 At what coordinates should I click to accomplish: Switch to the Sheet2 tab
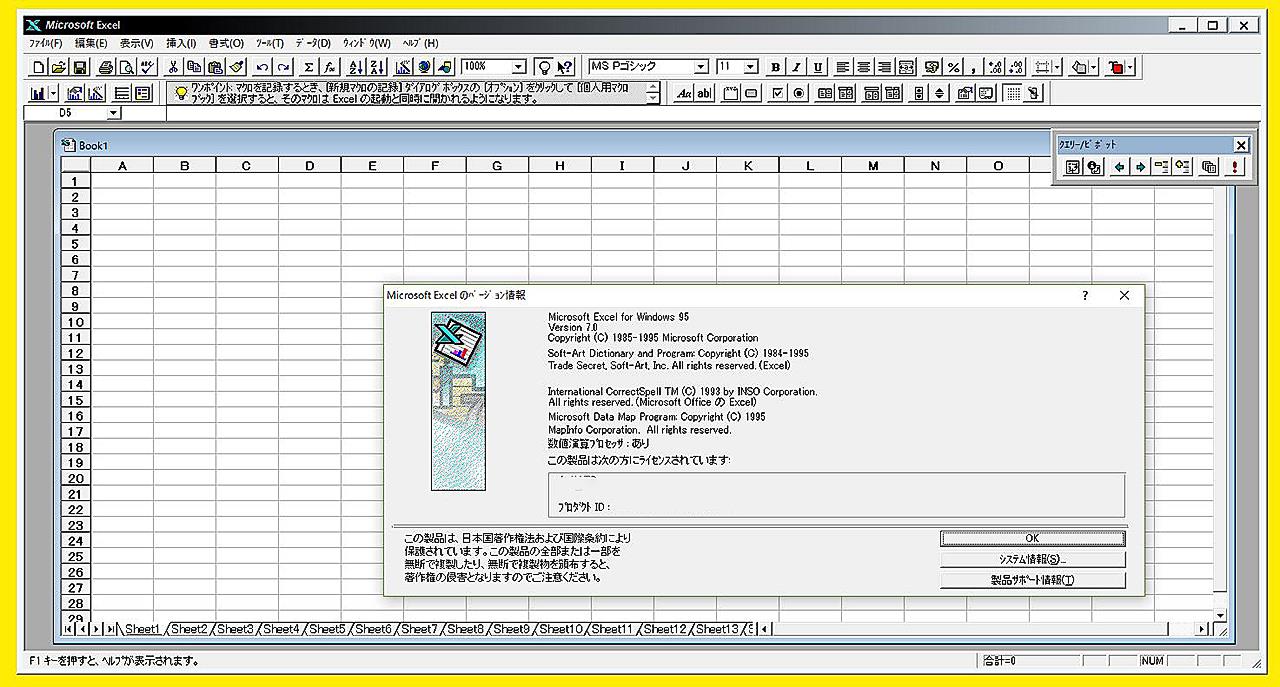tap(189, 629)
